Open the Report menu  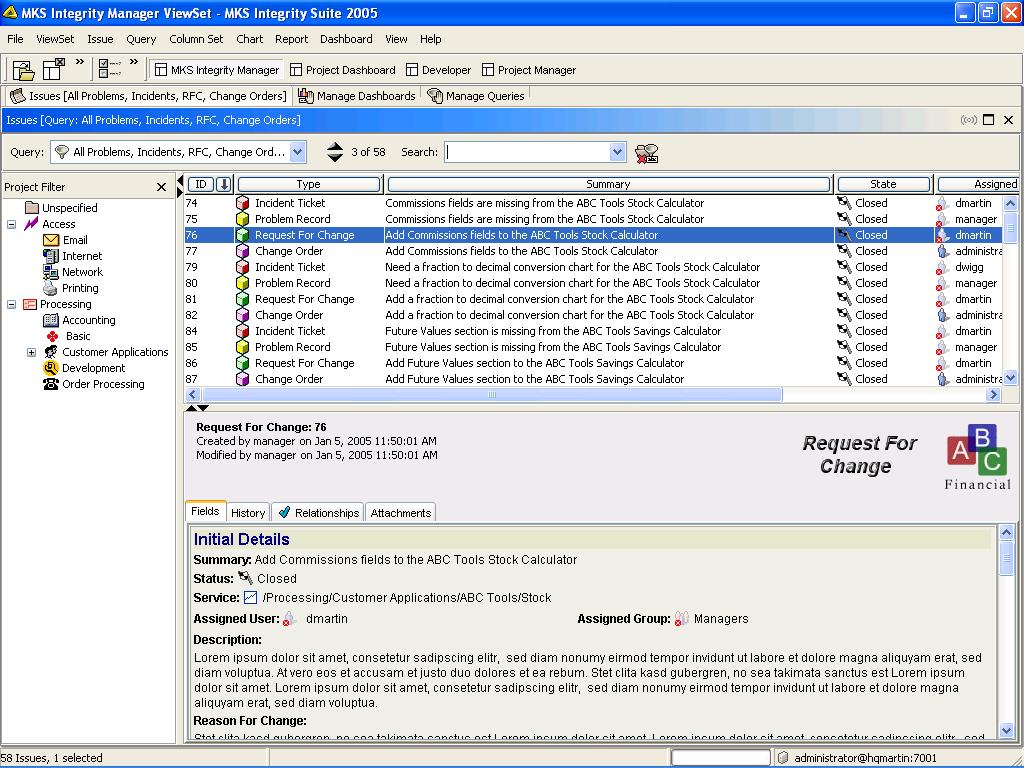[291, 39]
